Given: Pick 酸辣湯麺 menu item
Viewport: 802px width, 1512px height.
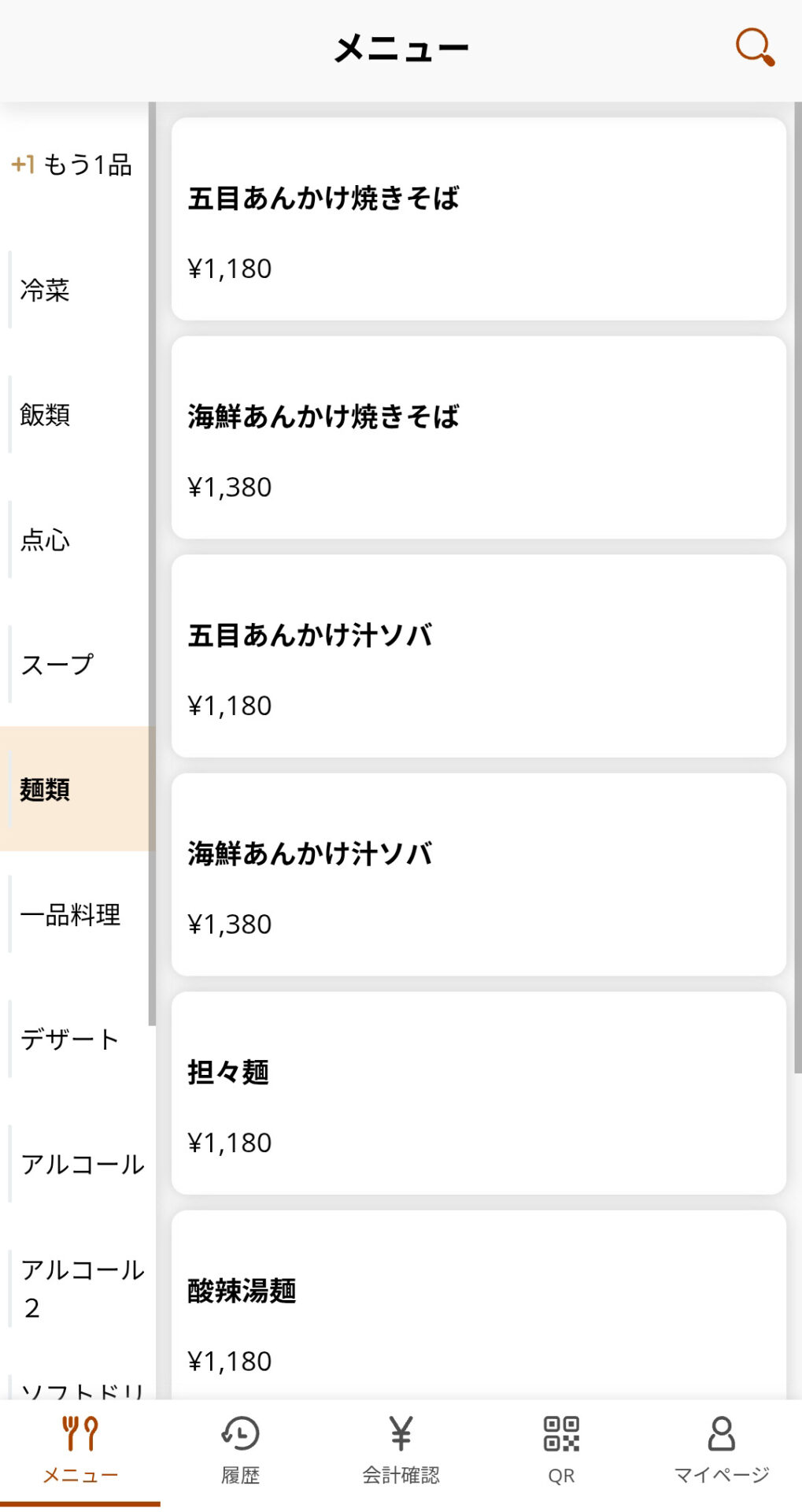Looking at the screenshot, I should click(479, 1307).
